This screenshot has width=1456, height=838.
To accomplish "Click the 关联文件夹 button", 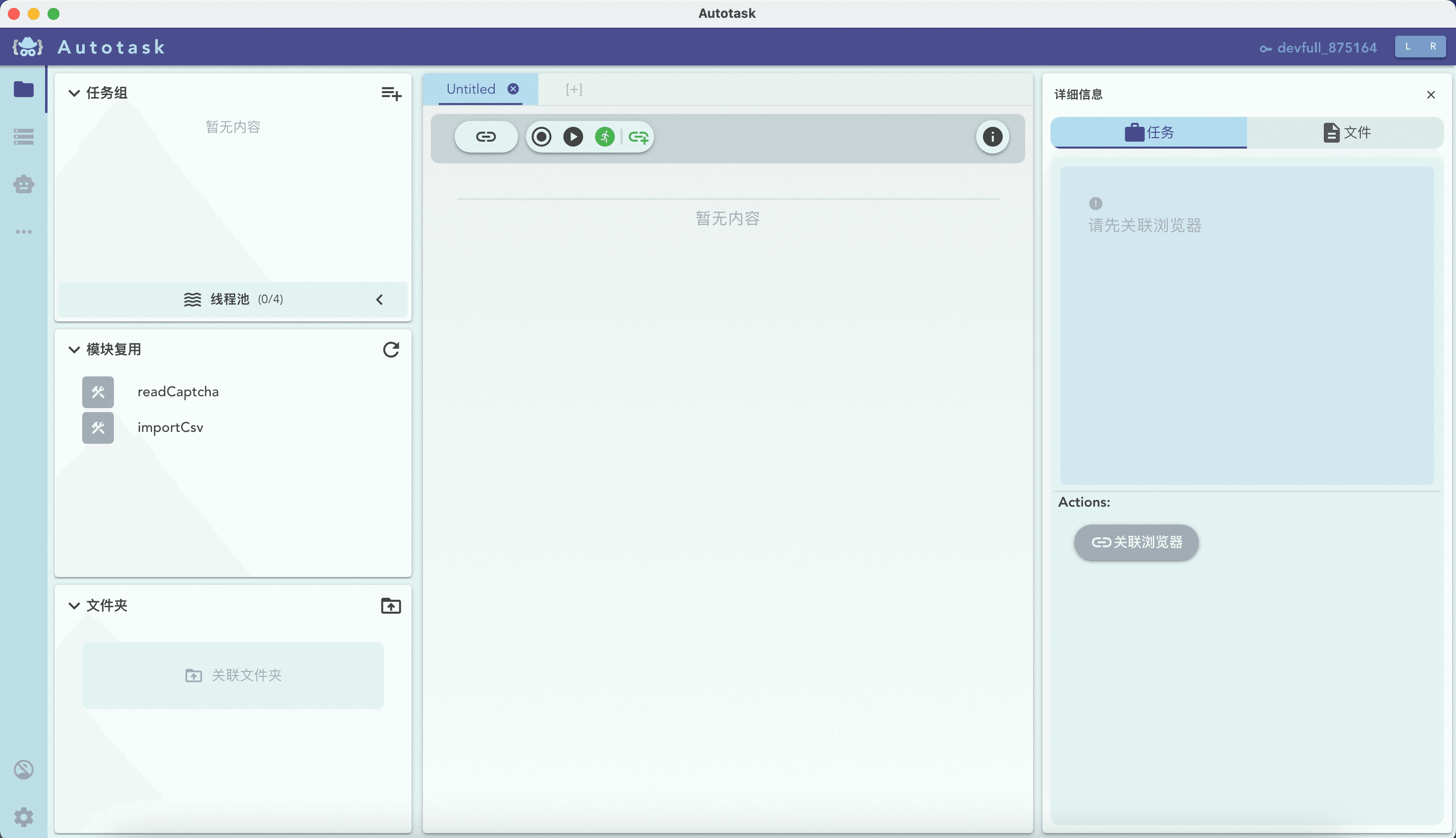I will pos(233,675).
